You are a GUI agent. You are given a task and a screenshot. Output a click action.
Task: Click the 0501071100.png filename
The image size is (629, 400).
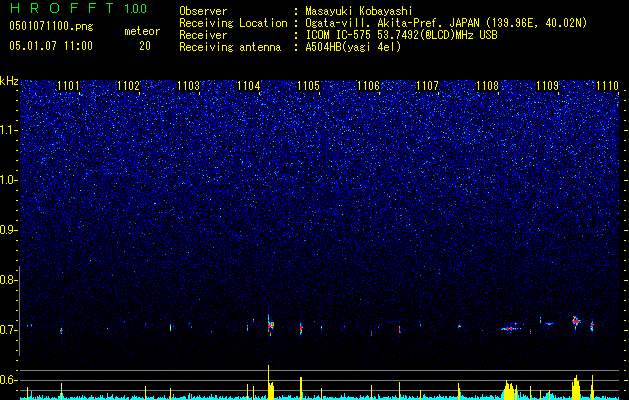(51, 27)
